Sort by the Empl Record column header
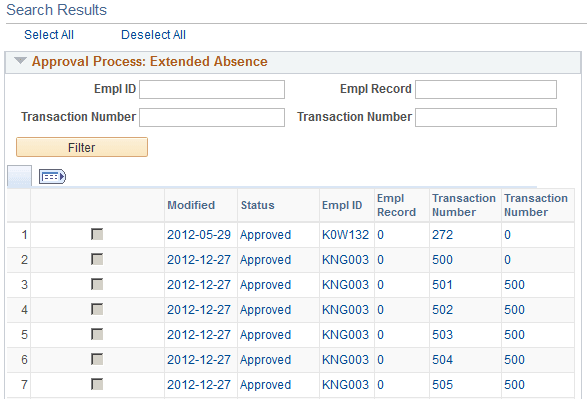Viewport: 587px width, 399px height. pyautogui.click(x=396, y=205)
